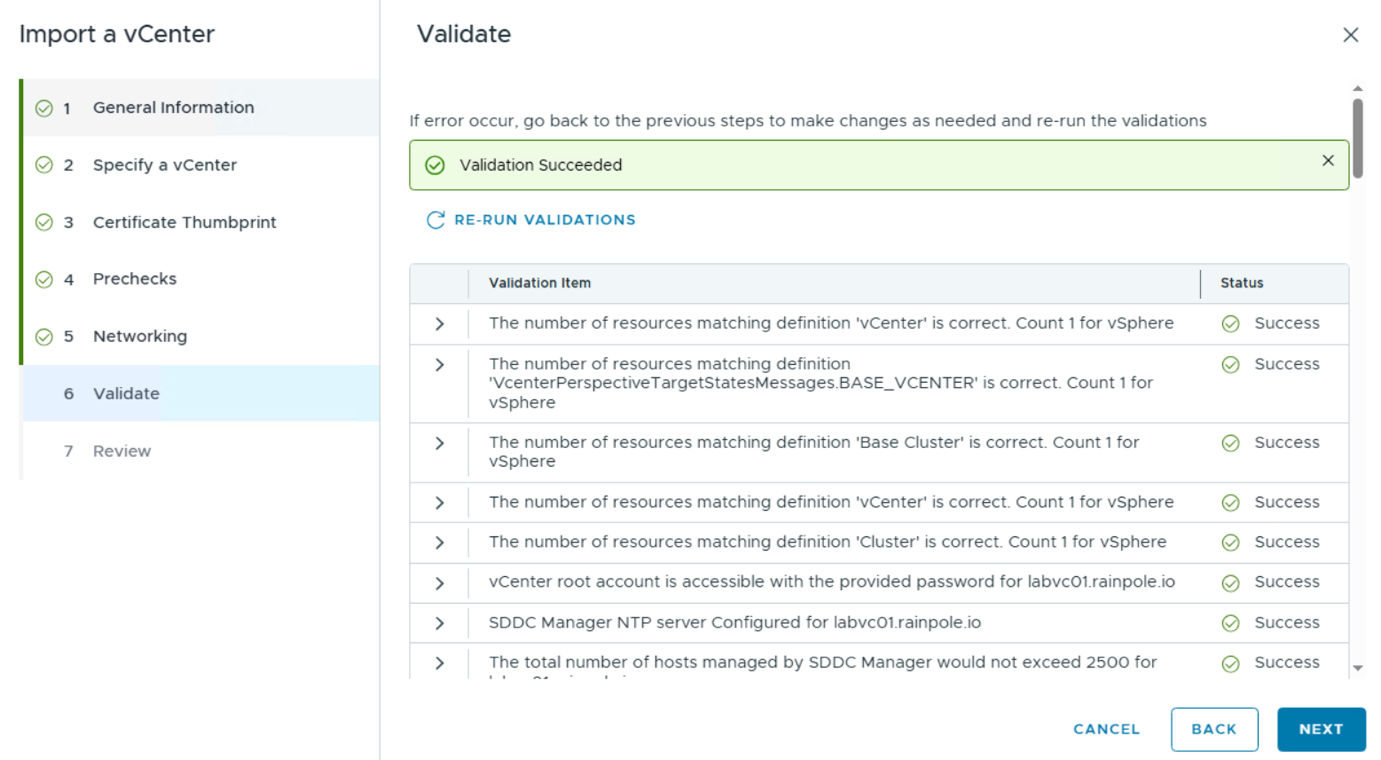The image size is (1381, 760).
Task: Dismiss the Validation Succeeded banner
Action: point(1328,160)
